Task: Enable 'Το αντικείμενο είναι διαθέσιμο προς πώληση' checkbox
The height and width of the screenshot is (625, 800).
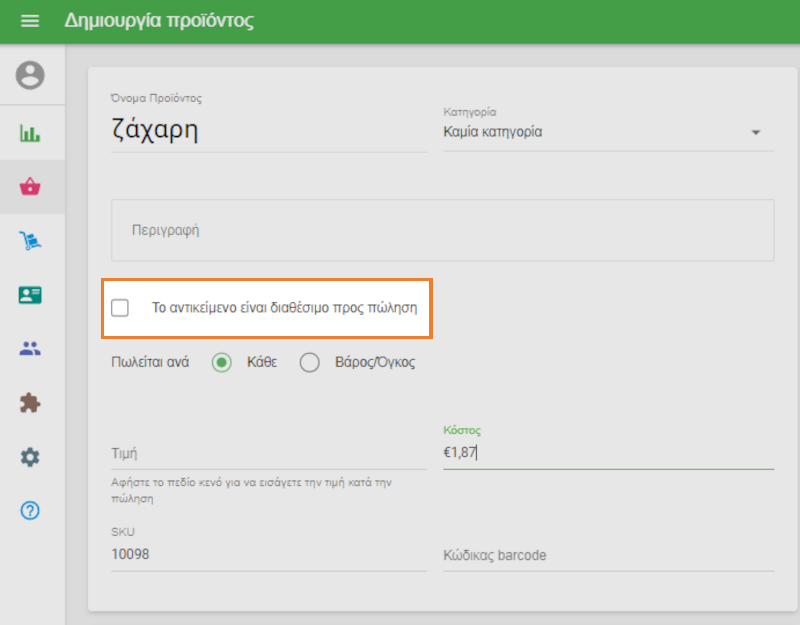Action: [120, 308]
